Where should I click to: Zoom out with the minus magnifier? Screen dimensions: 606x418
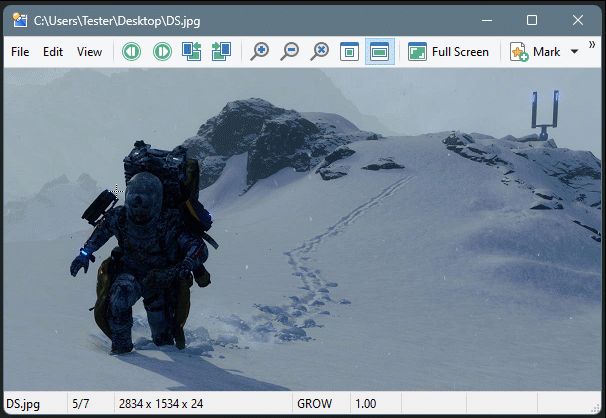(x=290, y=51)
